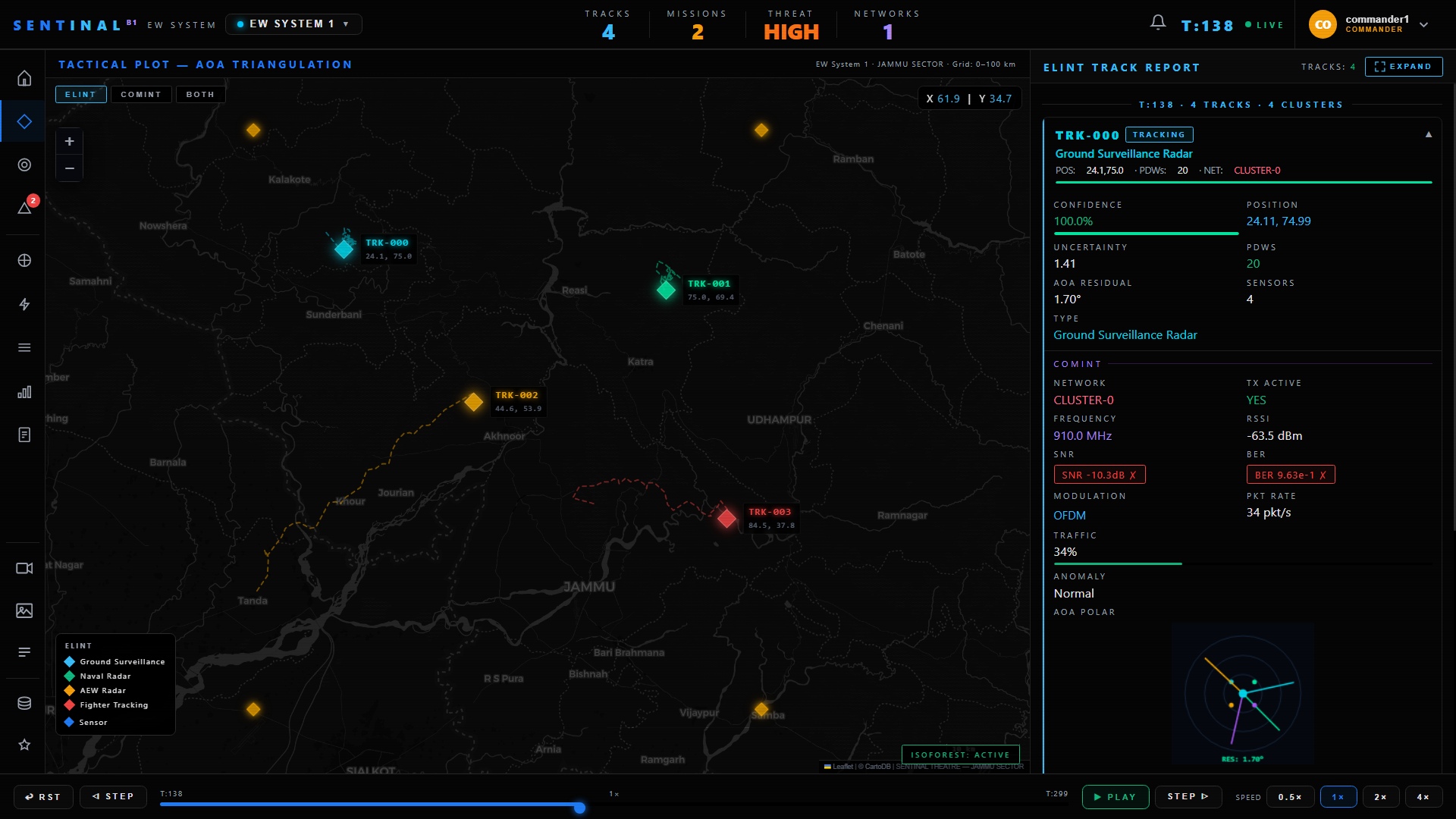Select the TRK-001 green diamond marker

click(x=666, y=290)
